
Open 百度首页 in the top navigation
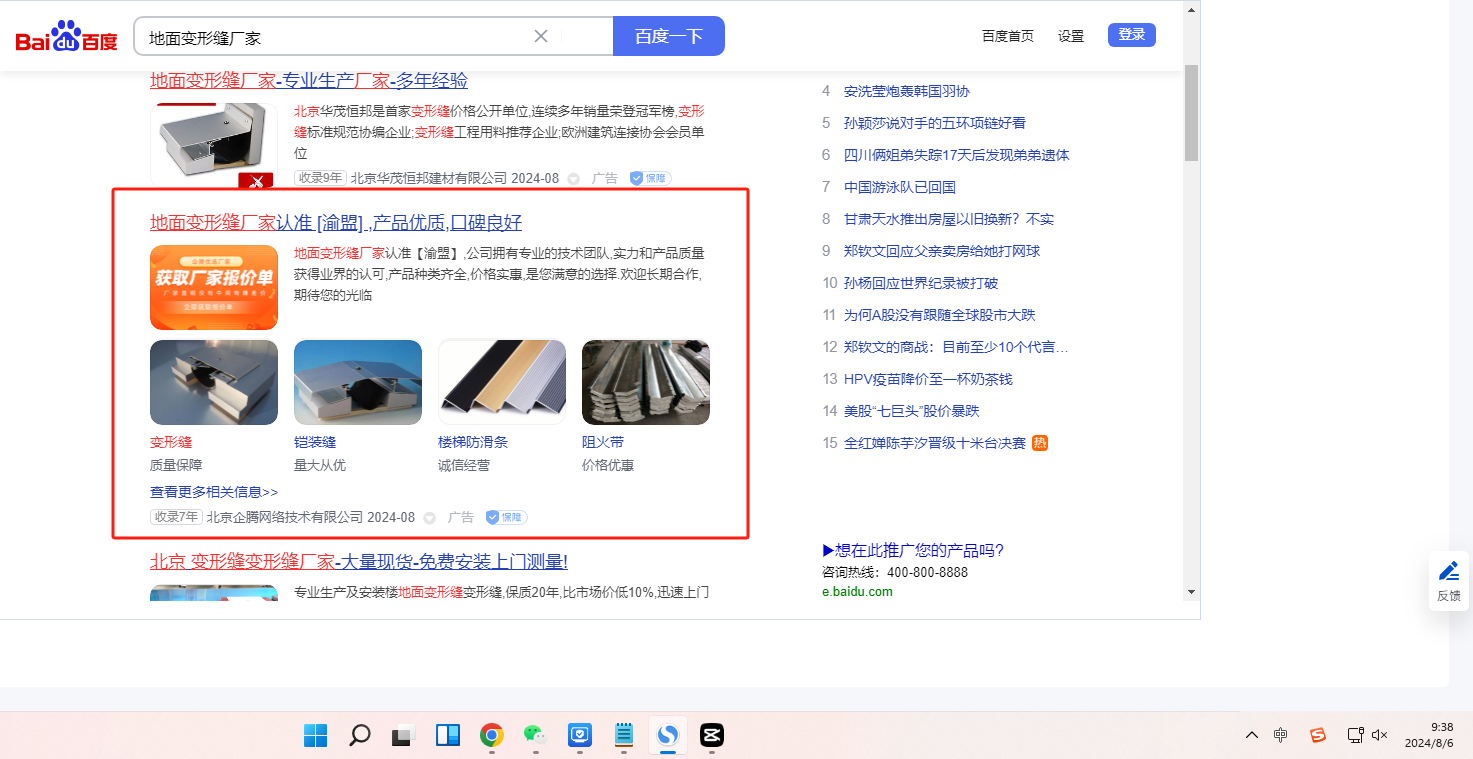click(1007, 36)
